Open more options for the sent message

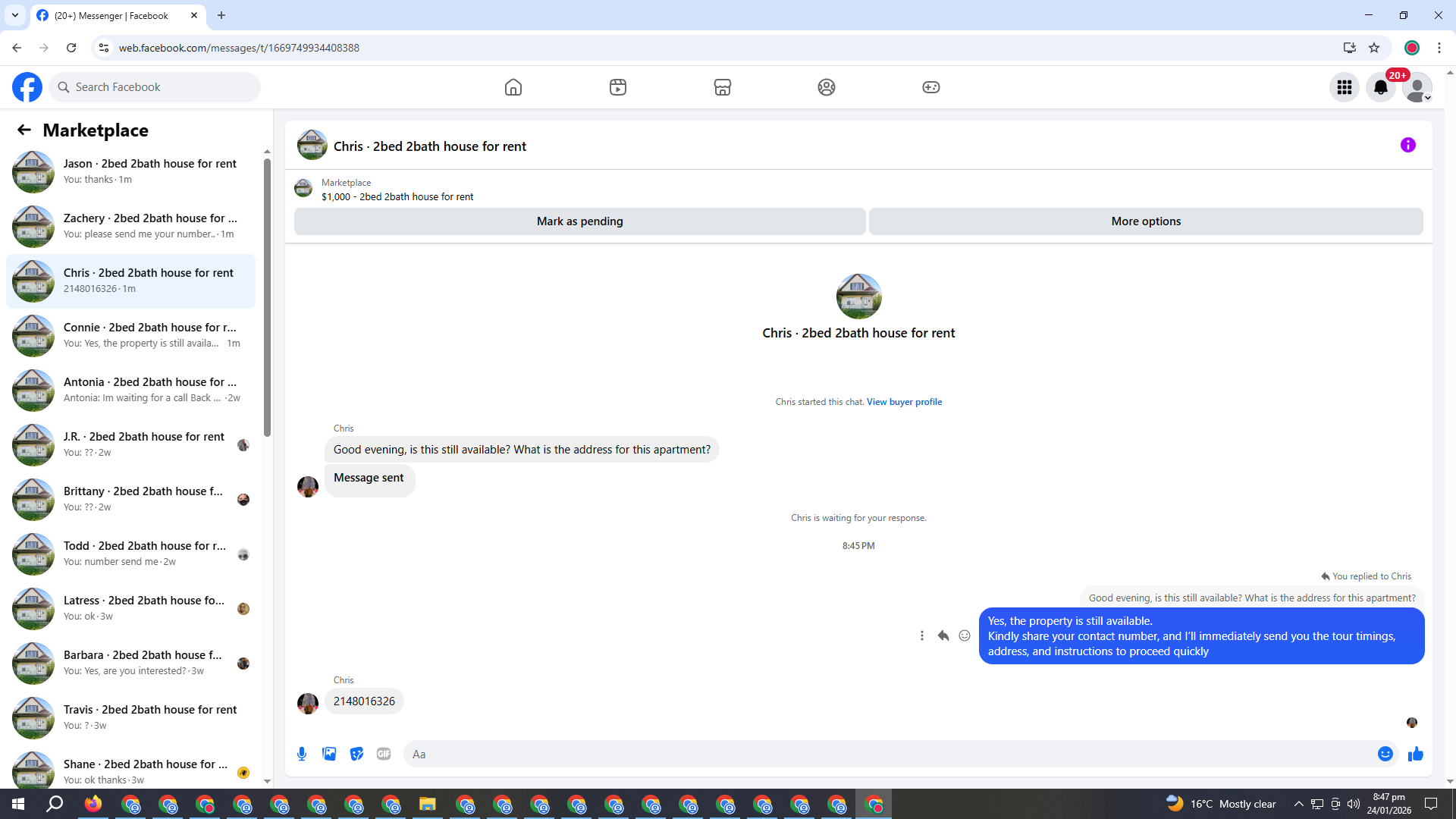(922, 635)
